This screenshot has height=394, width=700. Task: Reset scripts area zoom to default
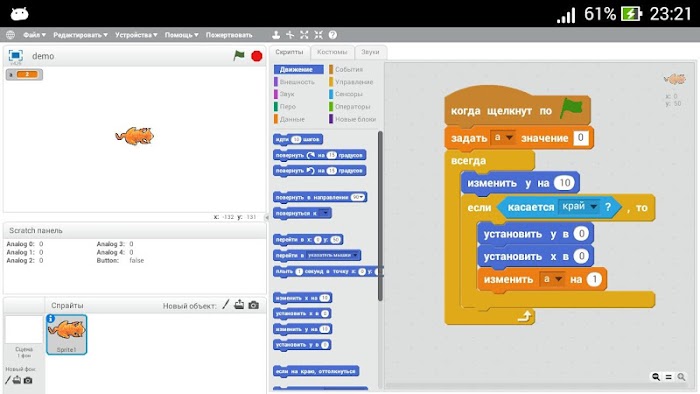668,377
